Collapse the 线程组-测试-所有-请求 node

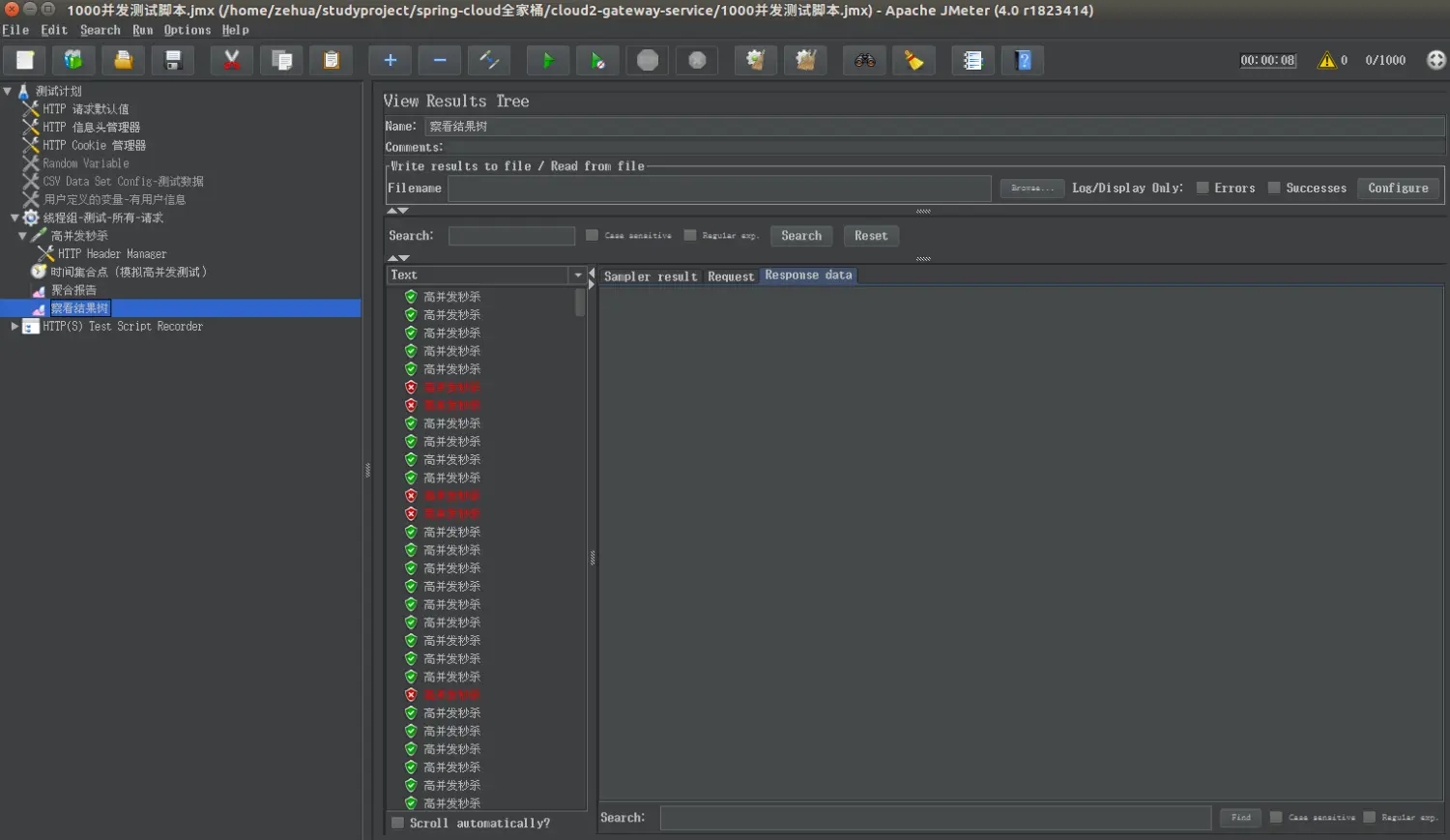14,217
